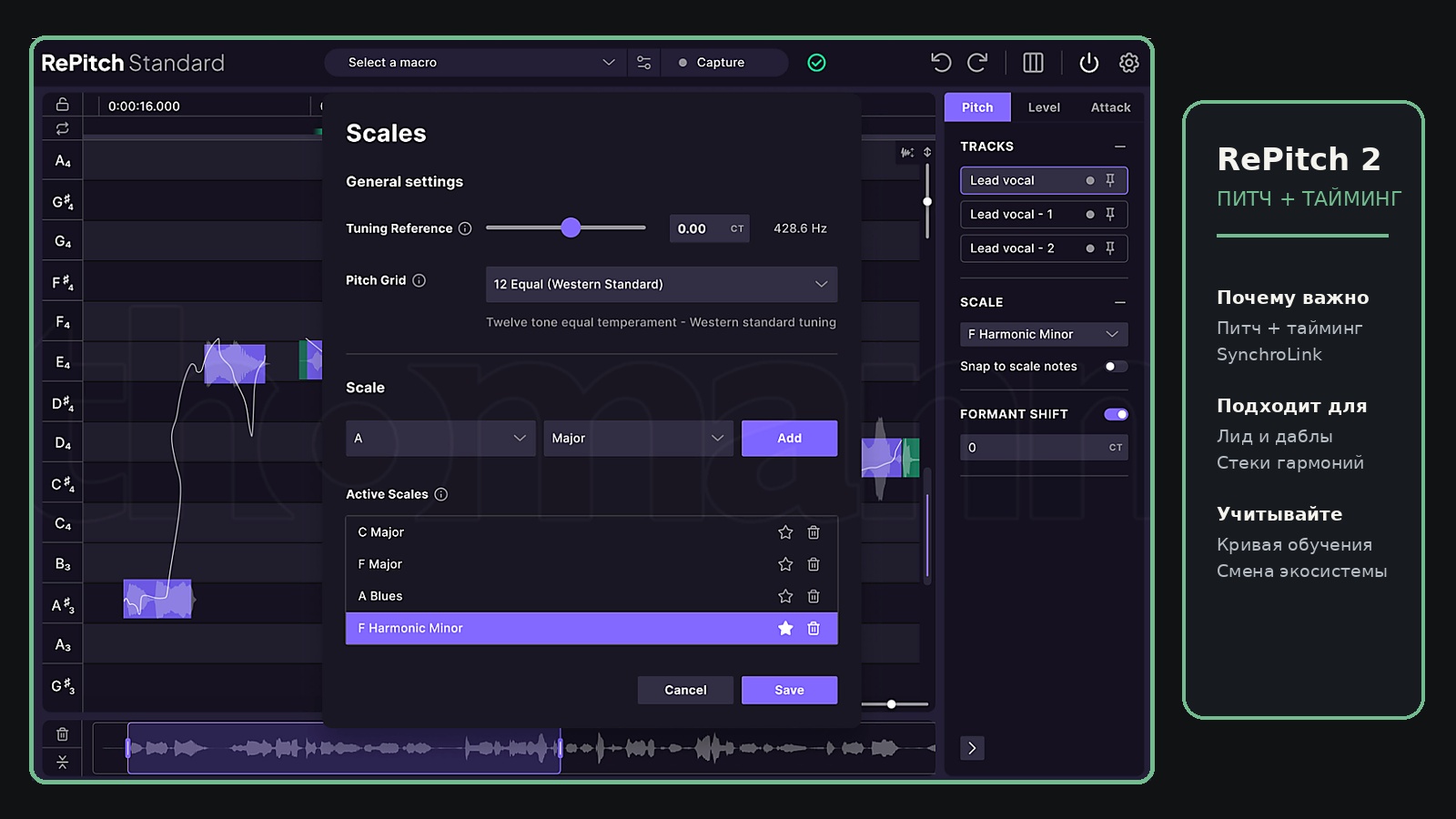1456x819 pixels.
Task: Click the vertical zoom slider handle
Action: (x=927, y=201)
